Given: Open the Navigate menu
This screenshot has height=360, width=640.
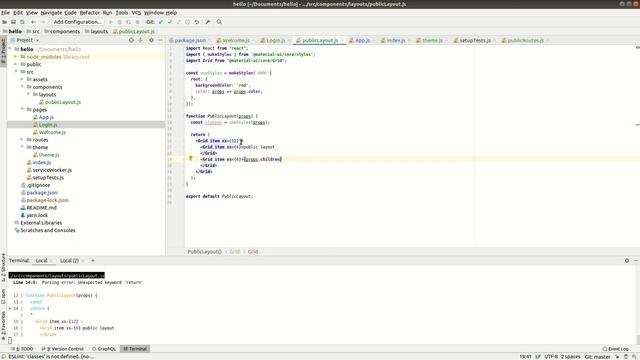Looking at the screenshot, I should coord(51,13).
